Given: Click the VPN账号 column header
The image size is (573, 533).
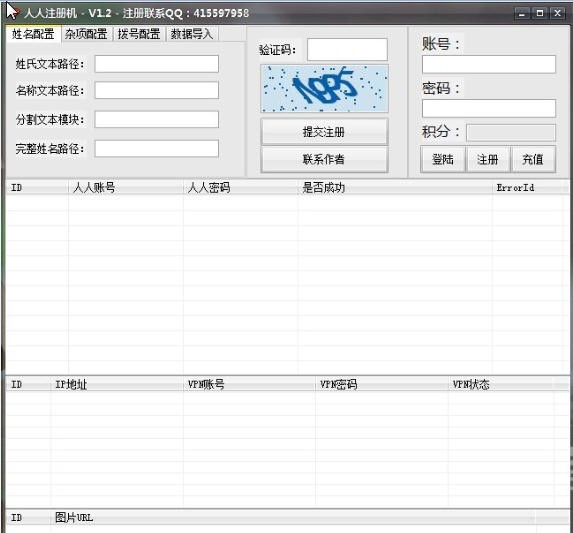Looking at the screenshot, I should (x=249, y=384).
